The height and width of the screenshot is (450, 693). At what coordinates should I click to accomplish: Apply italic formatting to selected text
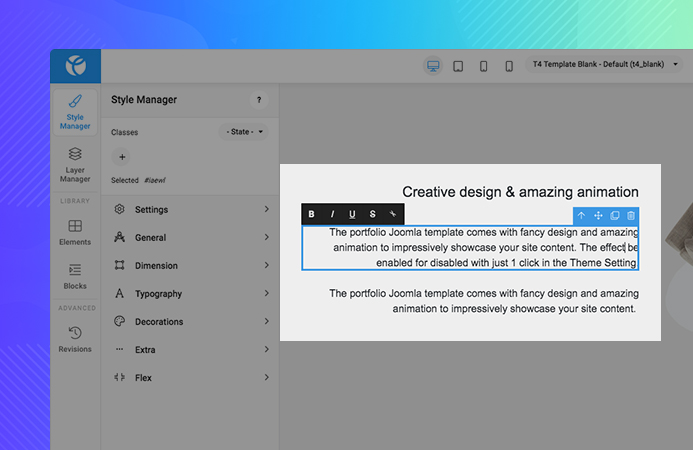coord(332,214)
